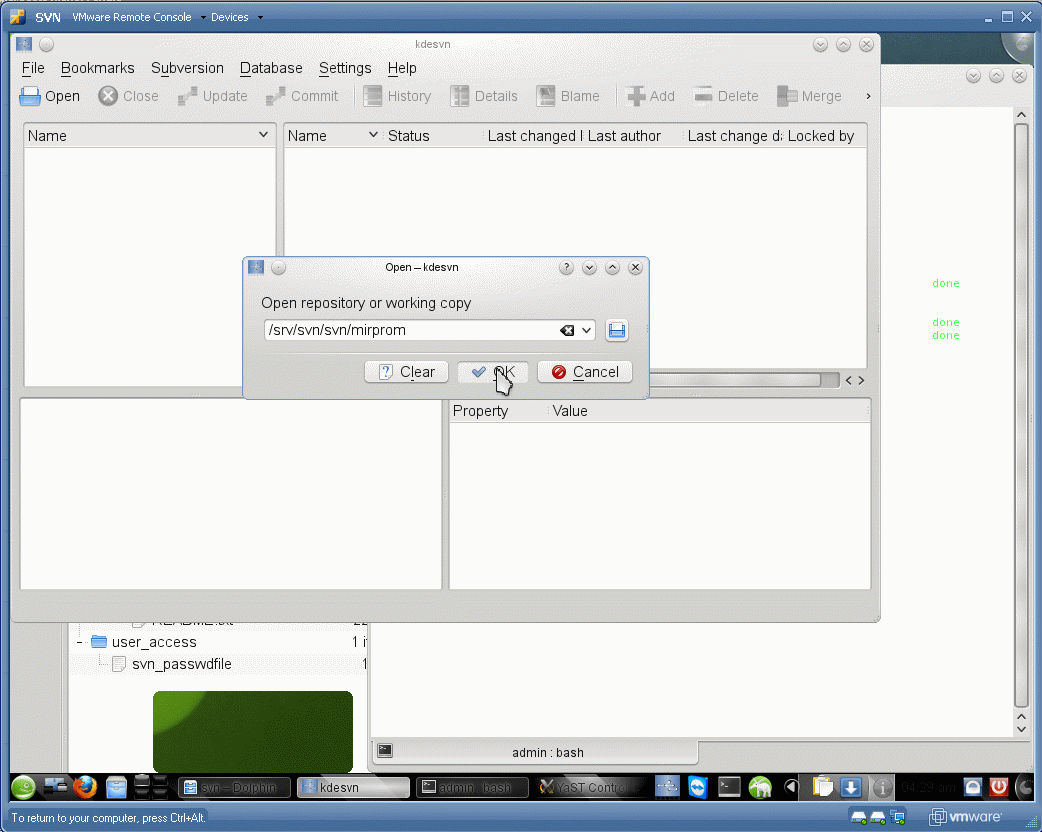Open the file browse dialog icon next to path
This screenshot has width=1042, height=832.
[x=617, y=330]
